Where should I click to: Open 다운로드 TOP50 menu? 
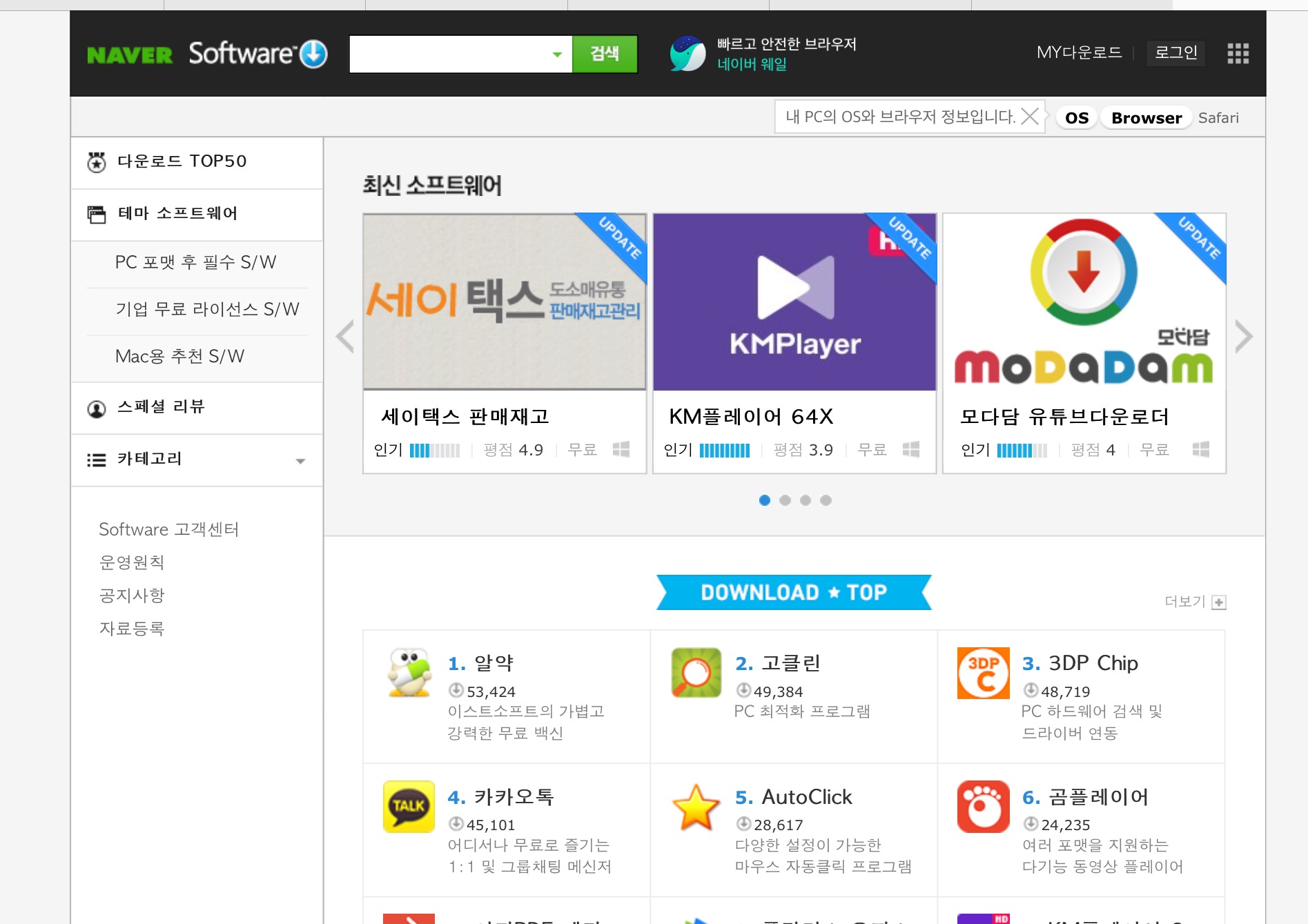(197, 162)
